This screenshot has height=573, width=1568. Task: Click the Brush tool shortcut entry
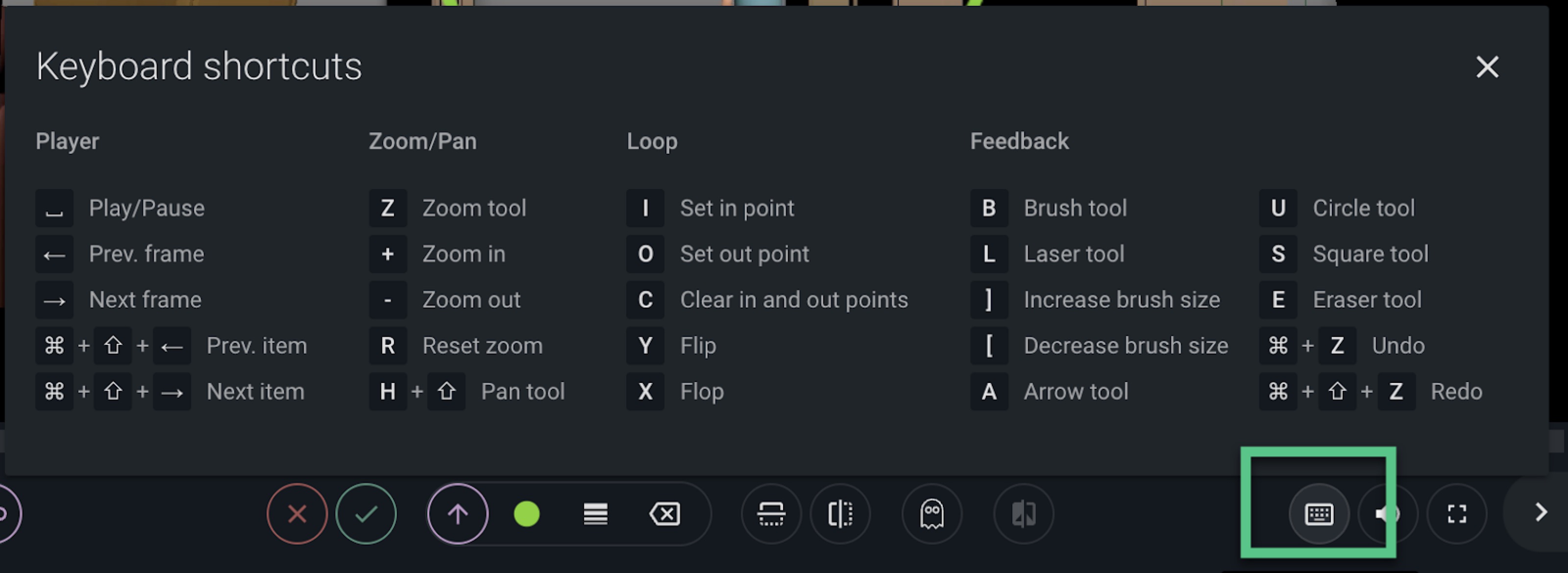(x=1048, y=208)
